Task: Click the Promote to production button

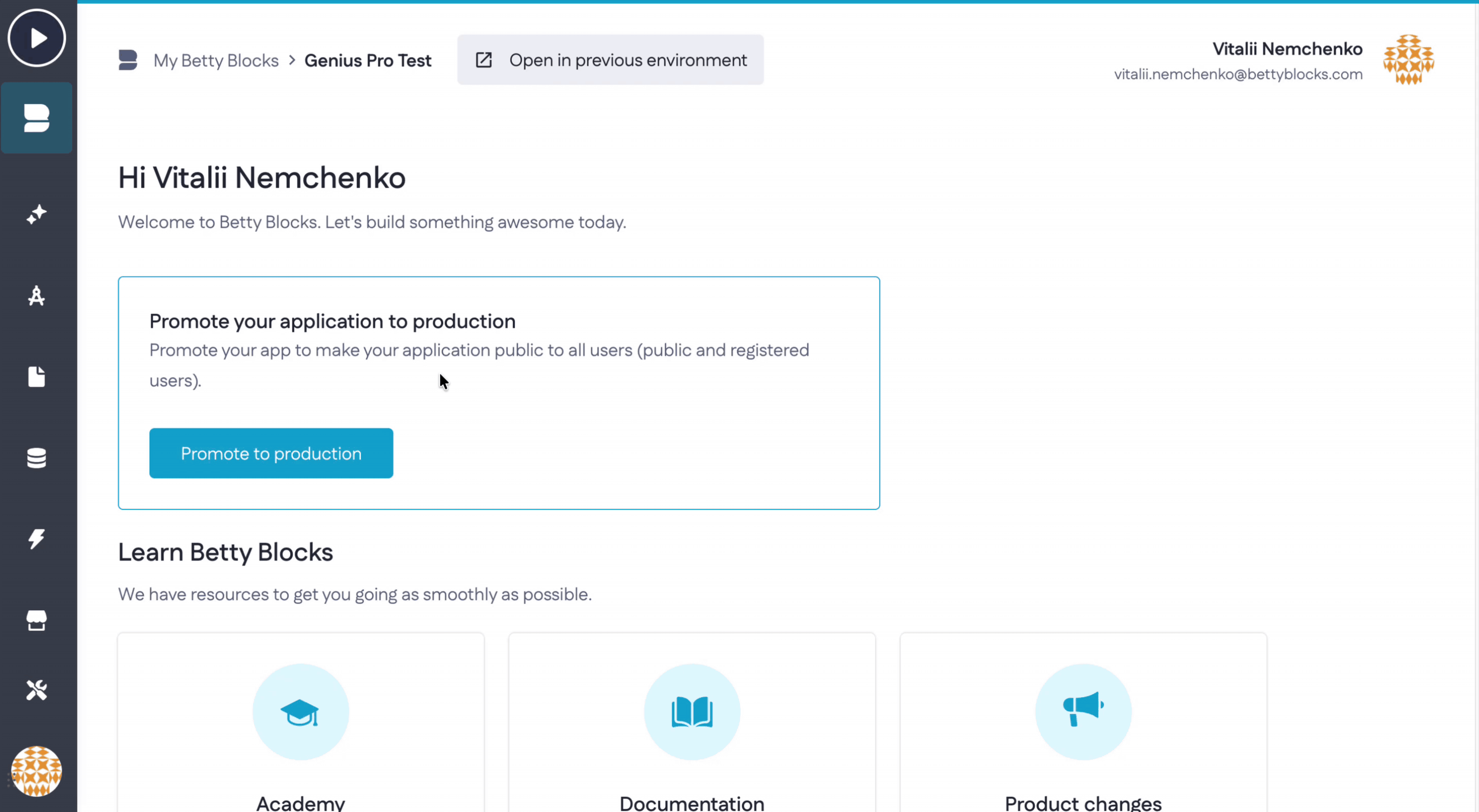Action: (271, 453)
